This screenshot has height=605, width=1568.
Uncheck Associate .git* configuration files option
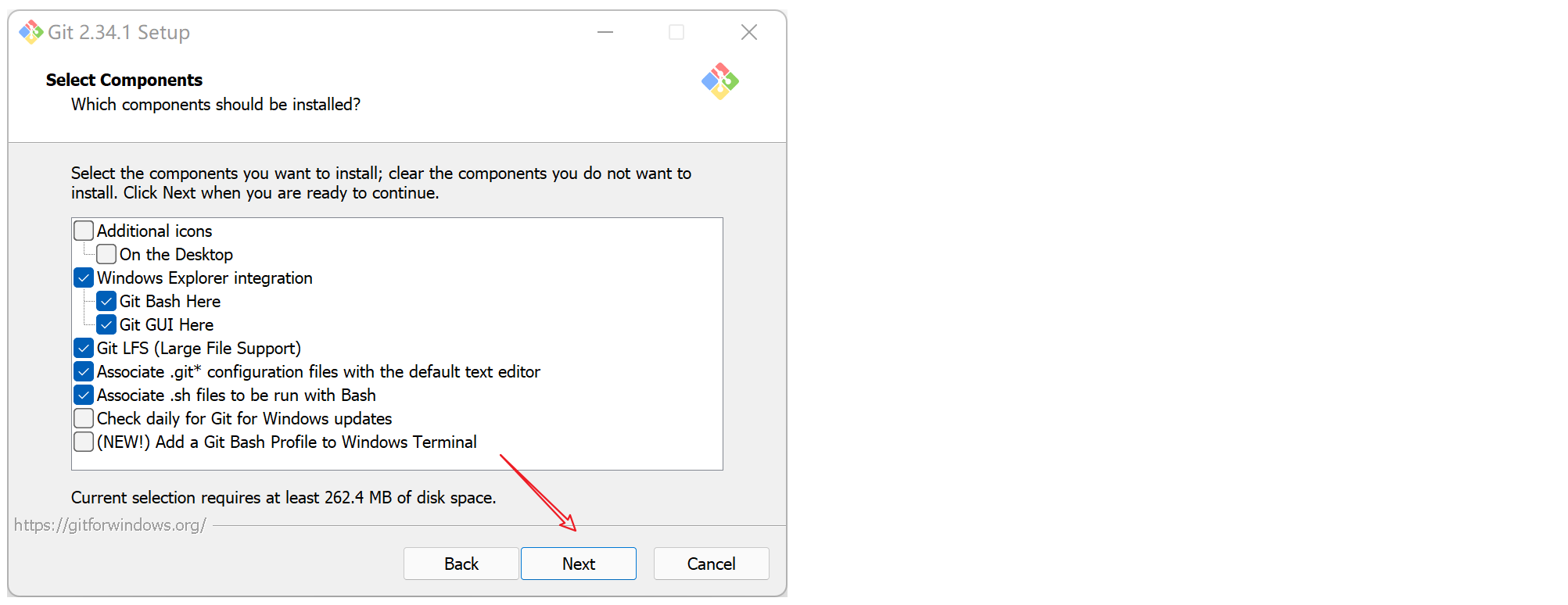[x=84, y=371]
